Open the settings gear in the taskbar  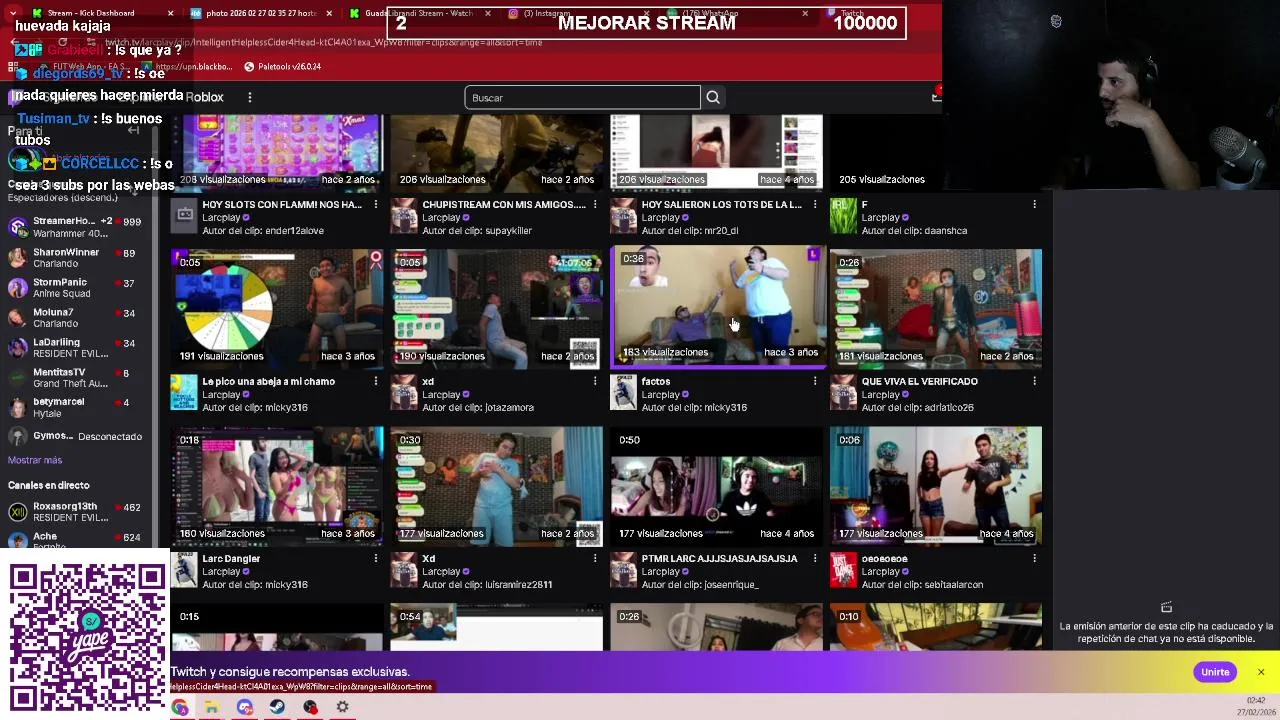pos(342,707)
